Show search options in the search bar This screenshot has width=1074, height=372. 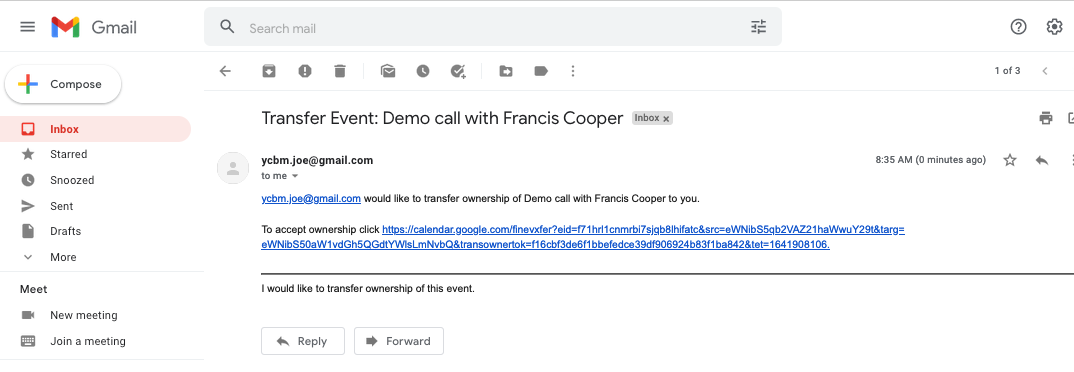point(758,27)
